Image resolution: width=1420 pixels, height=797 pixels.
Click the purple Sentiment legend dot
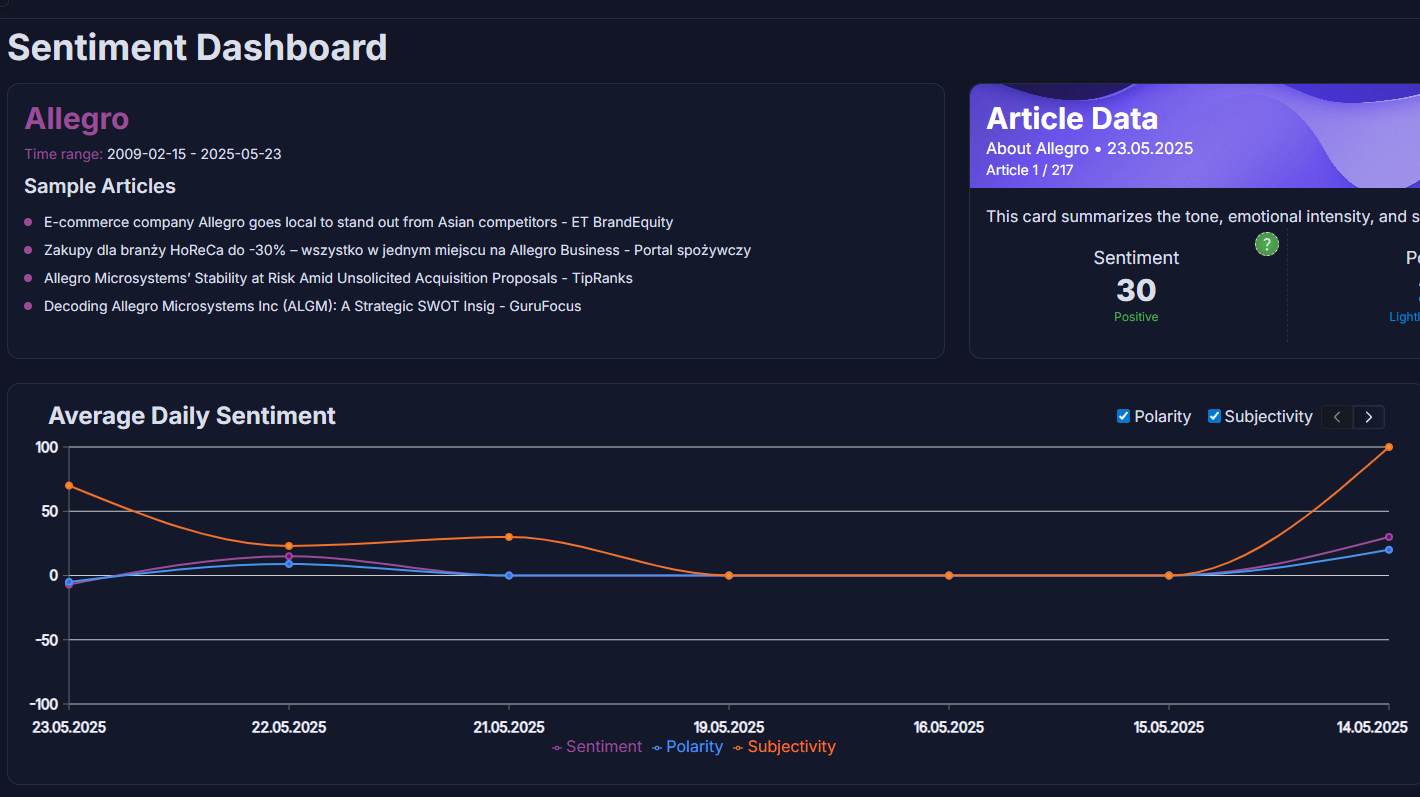(556, 747)
